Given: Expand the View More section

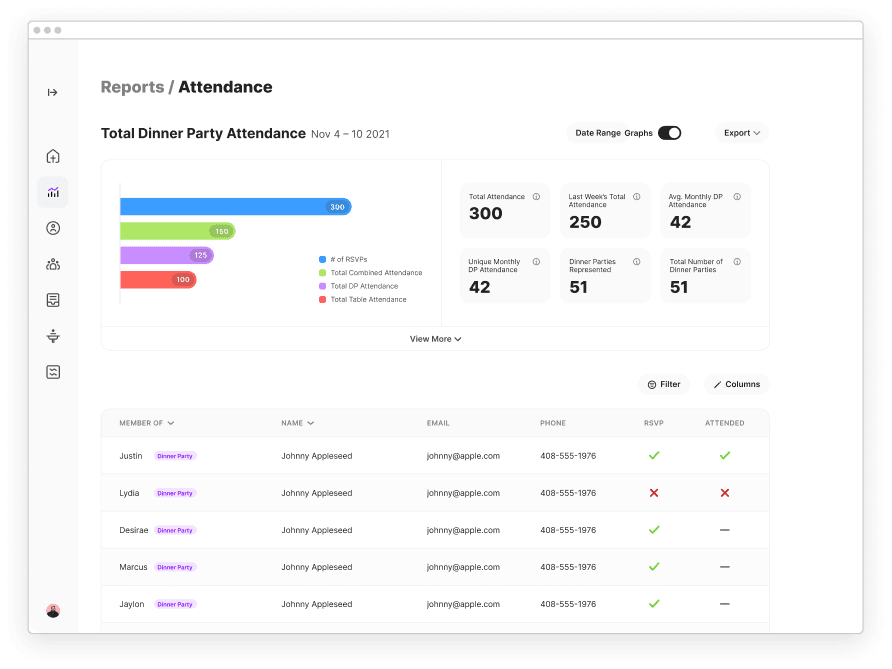Looking at the screenshot, I should 435,339.
